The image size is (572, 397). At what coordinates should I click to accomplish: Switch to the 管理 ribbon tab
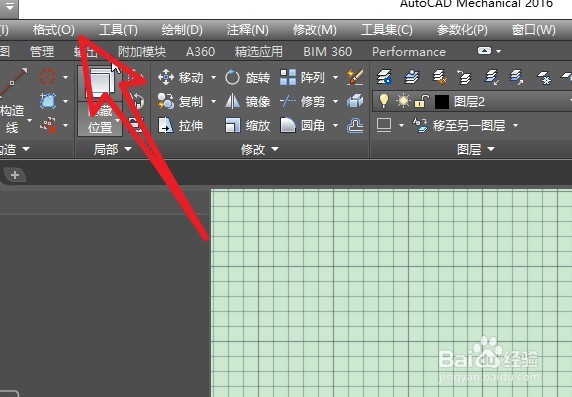pos(42,51)
